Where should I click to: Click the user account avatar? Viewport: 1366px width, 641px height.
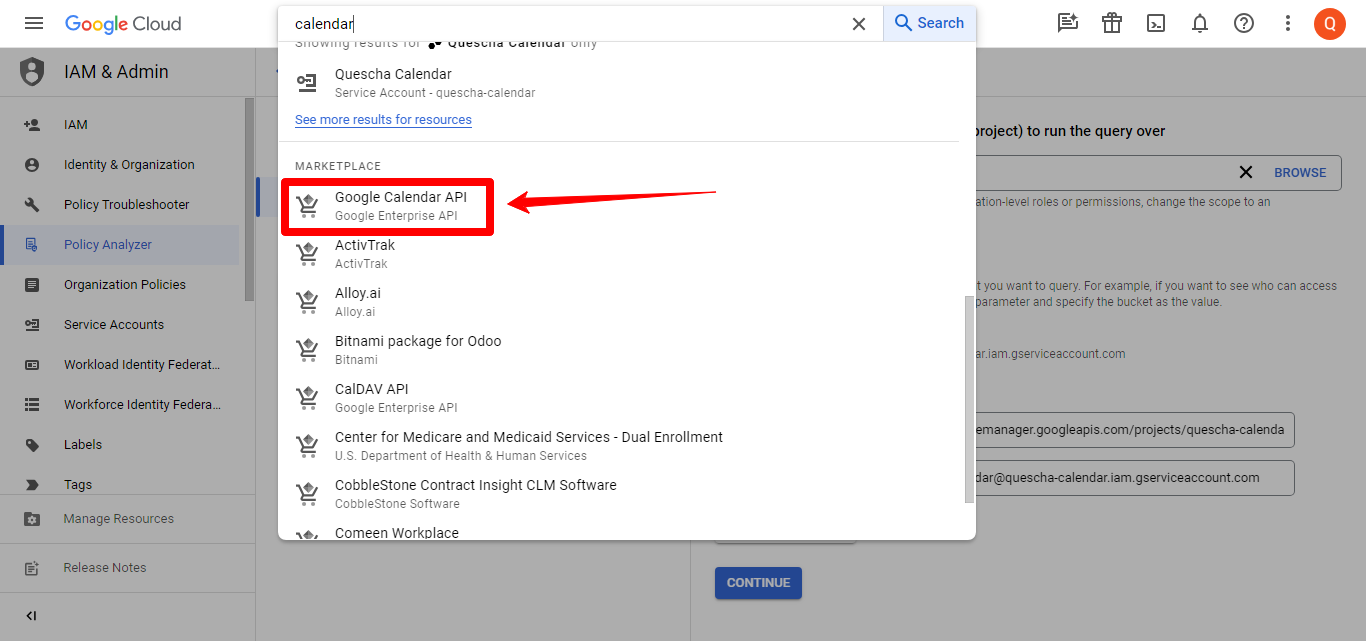coord(1330,23)
